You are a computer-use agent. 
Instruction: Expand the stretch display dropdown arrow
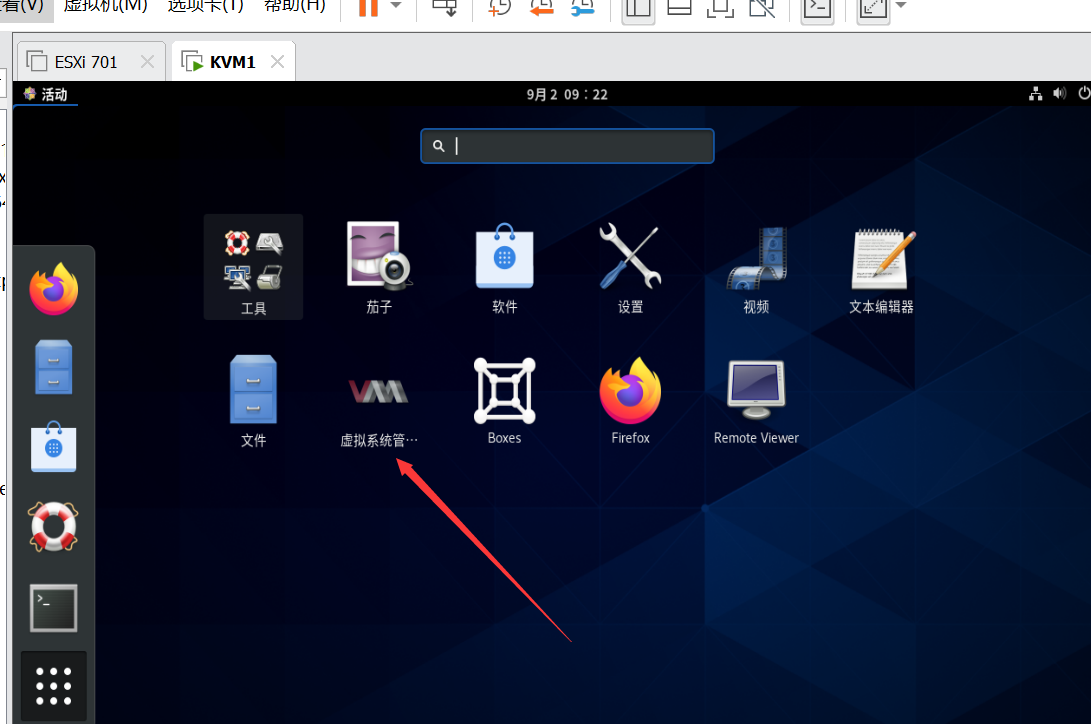click(x=901, y=6)
